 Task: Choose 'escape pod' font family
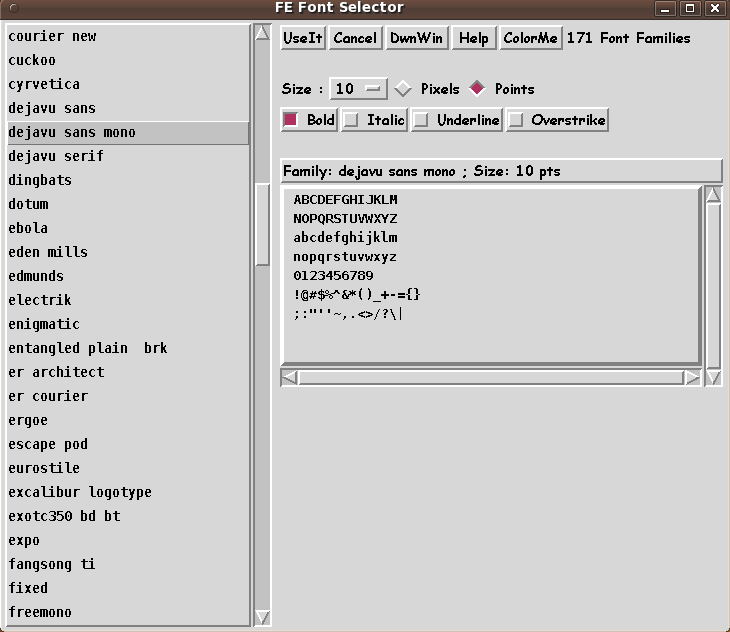pyautogui.click(x=128, y=444)
